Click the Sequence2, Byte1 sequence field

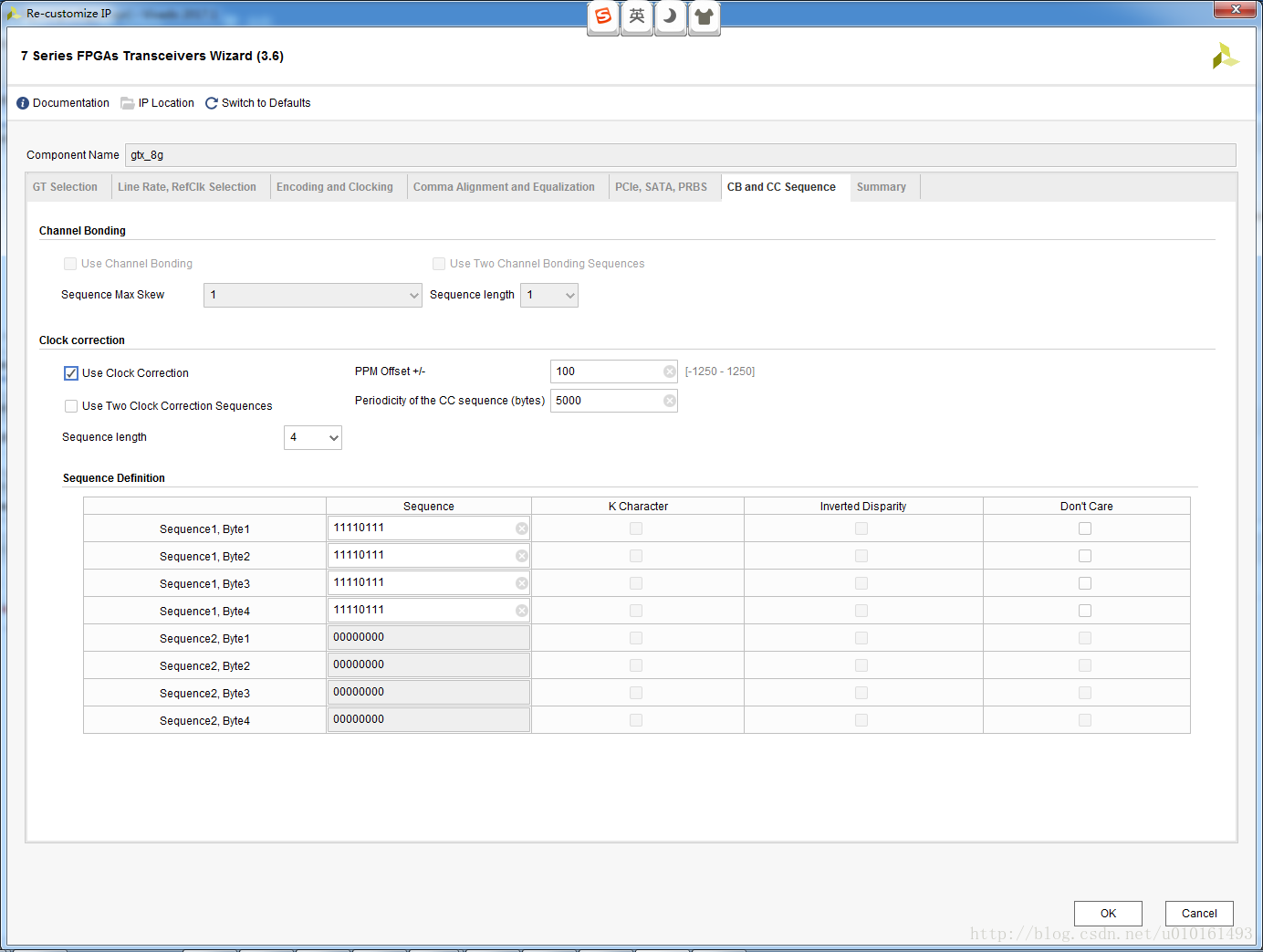[429, 638]
